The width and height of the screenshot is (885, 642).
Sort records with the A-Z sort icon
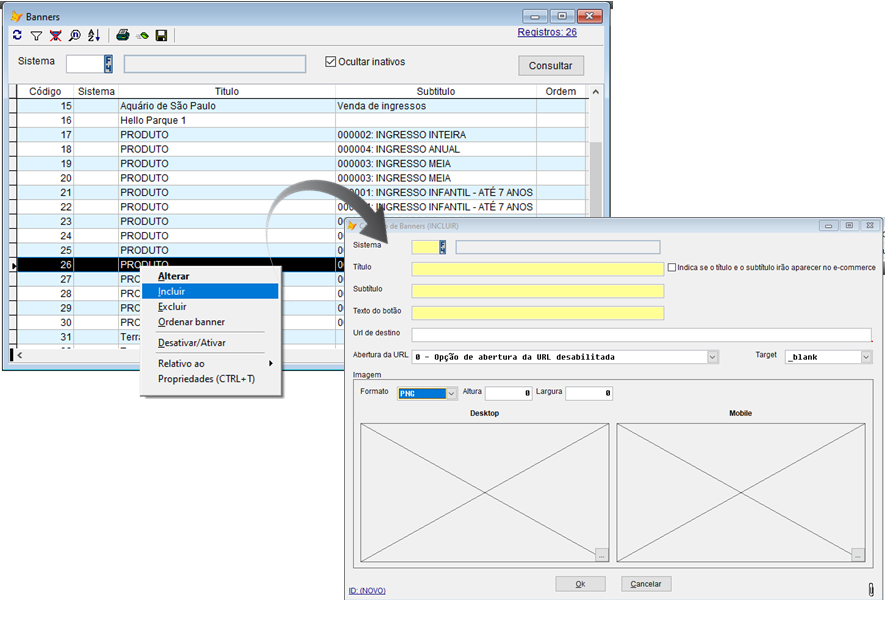point(93,35)
